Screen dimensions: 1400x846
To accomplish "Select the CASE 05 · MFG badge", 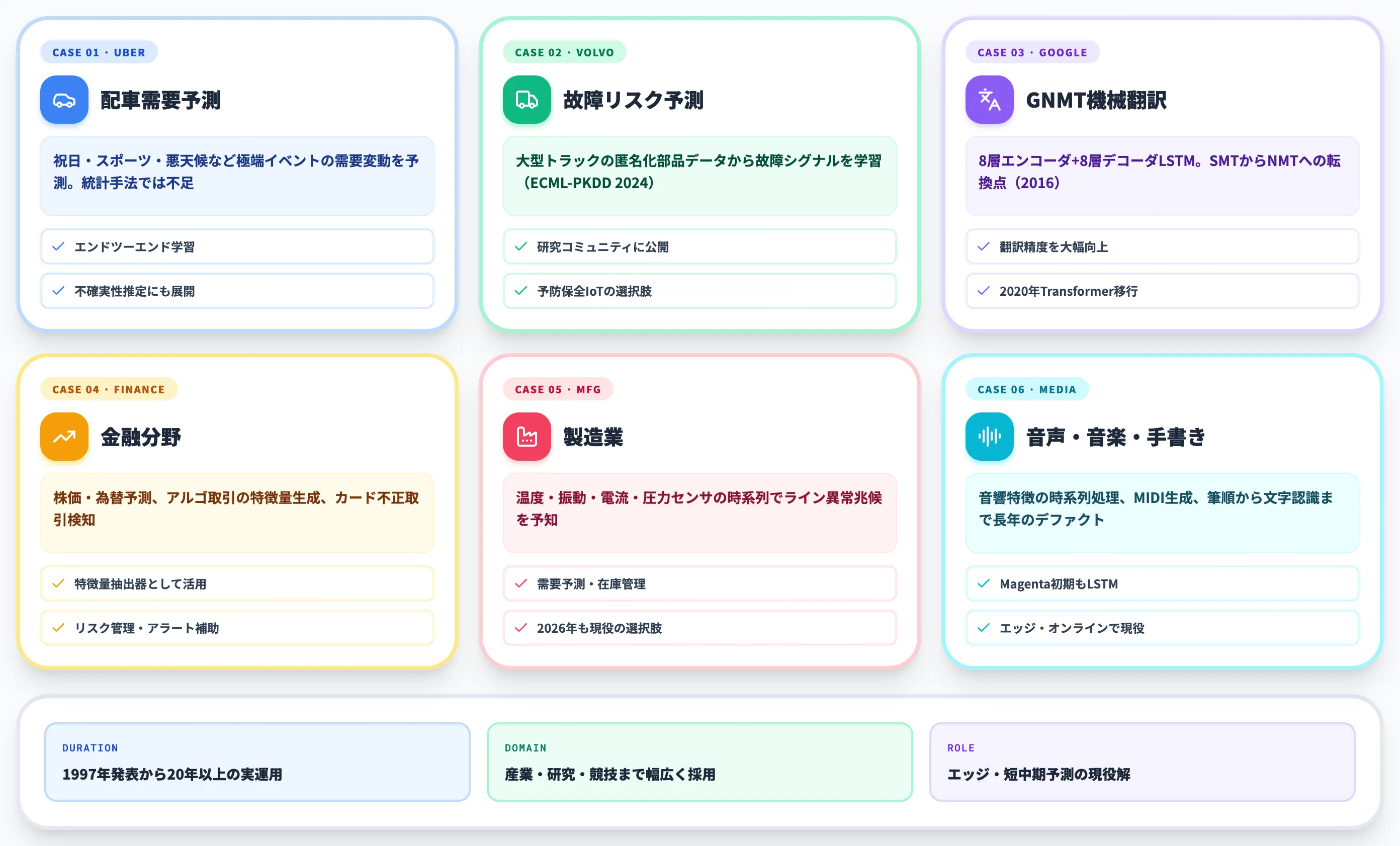I will click(557, 389).
